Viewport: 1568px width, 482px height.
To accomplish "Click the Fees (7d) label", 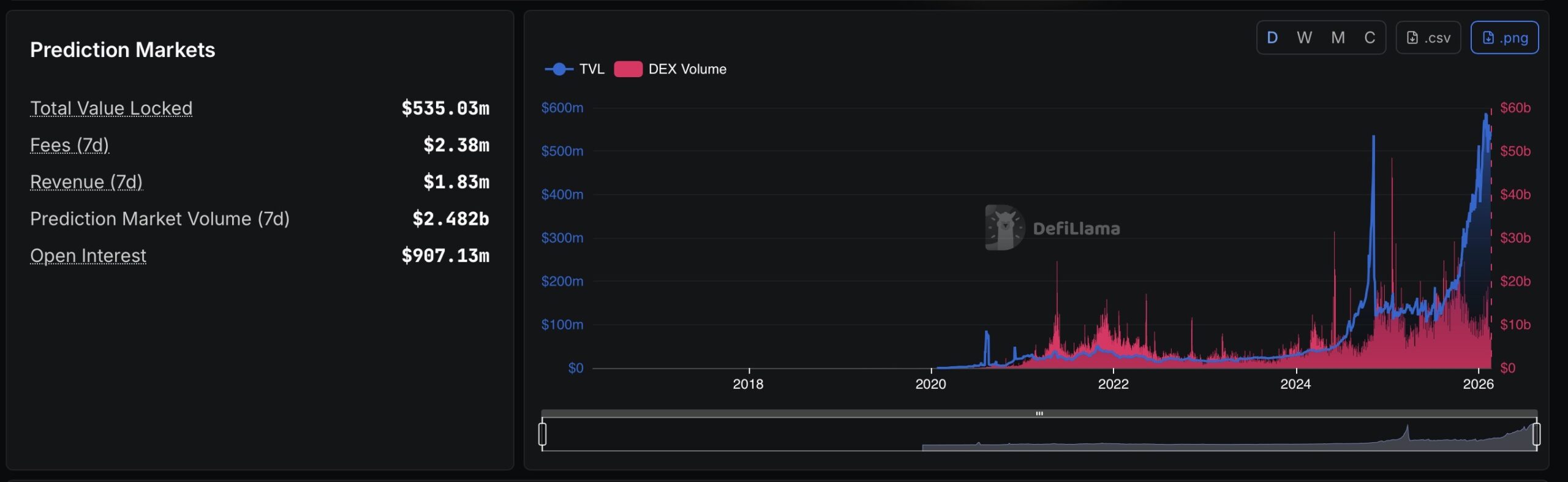I will (x=69, y=145).
